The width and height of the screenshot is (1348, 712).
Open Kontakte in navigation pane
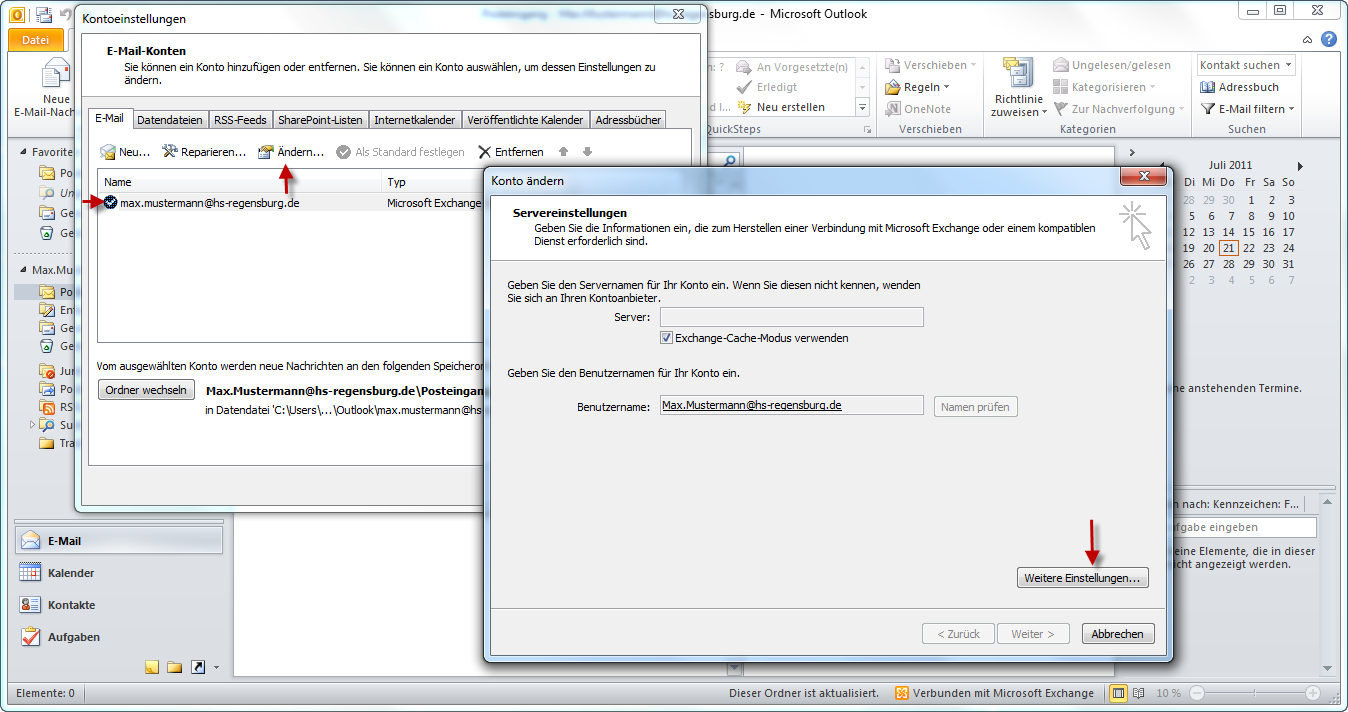click(118, 605)
